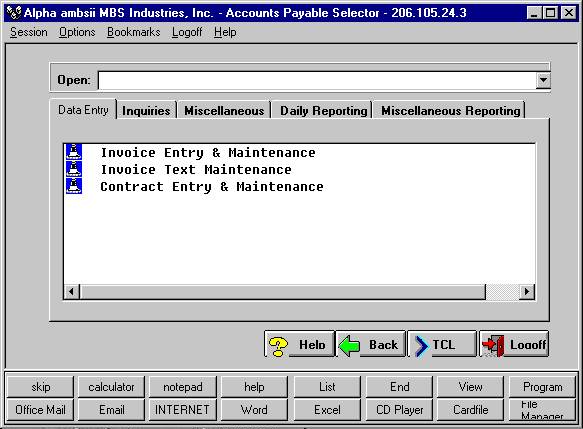
Task: Click the Invoice Entry & Maintenance icon
Action: click(x=74, y=152)
